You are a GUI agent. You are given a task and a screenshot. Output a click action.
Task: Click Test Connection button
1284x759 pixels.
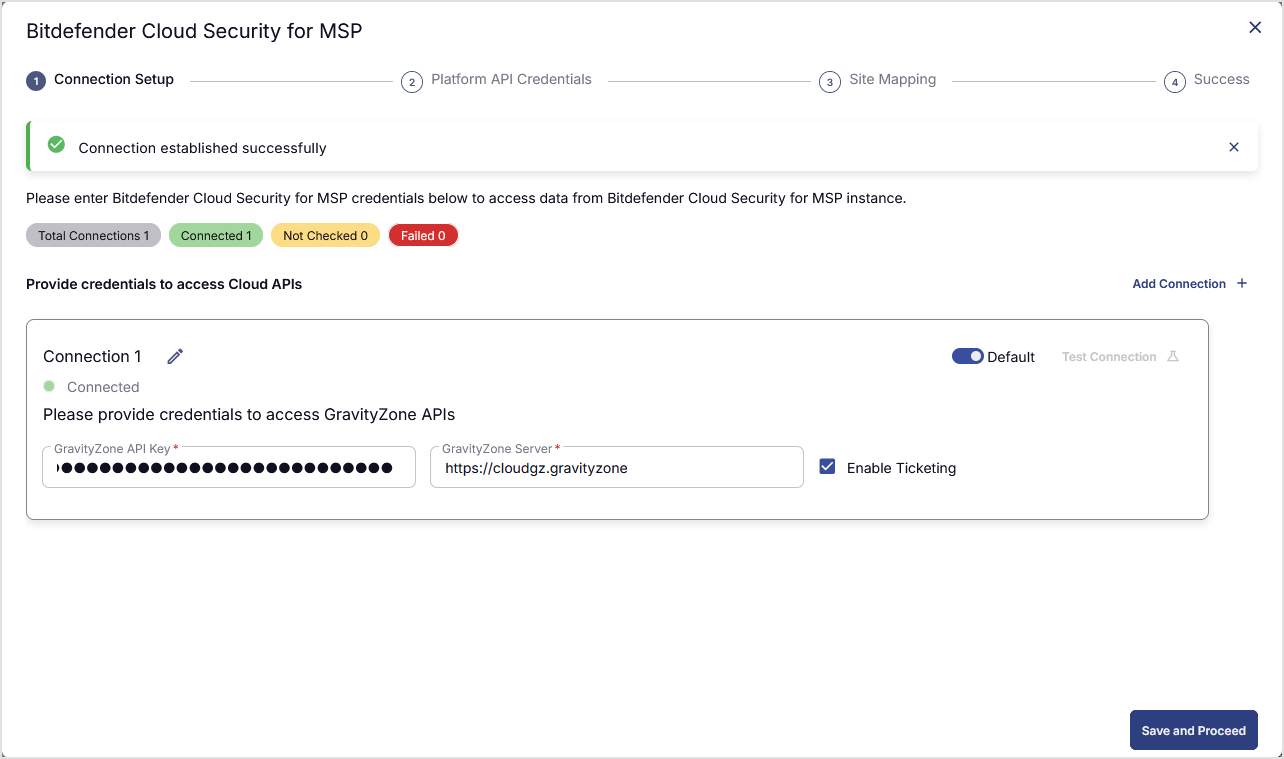1121,357
